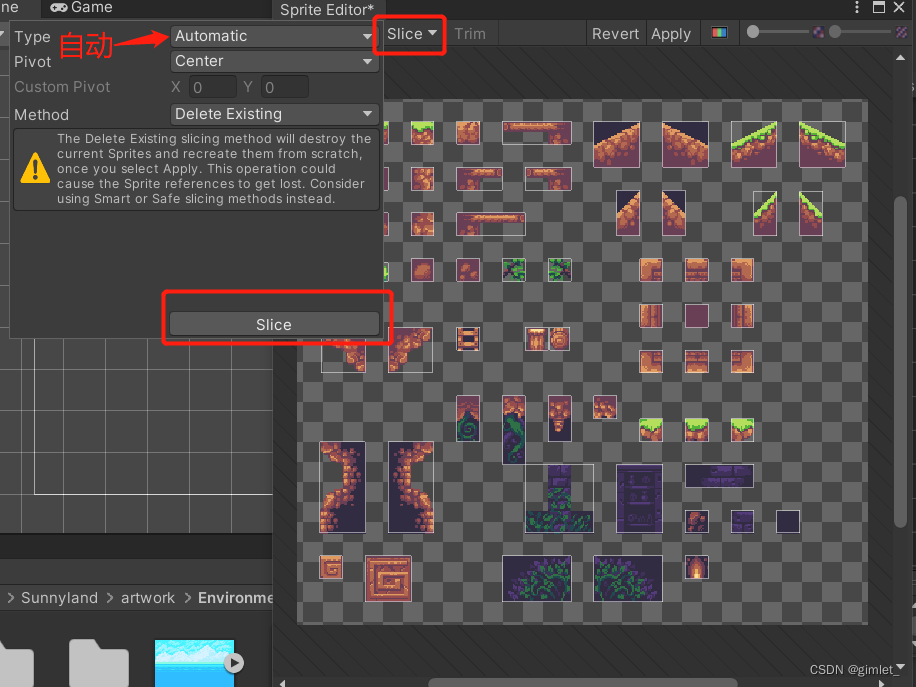Open the Pivot dropdown set to Center
916x687 pixels.
[x=274, y=61]
